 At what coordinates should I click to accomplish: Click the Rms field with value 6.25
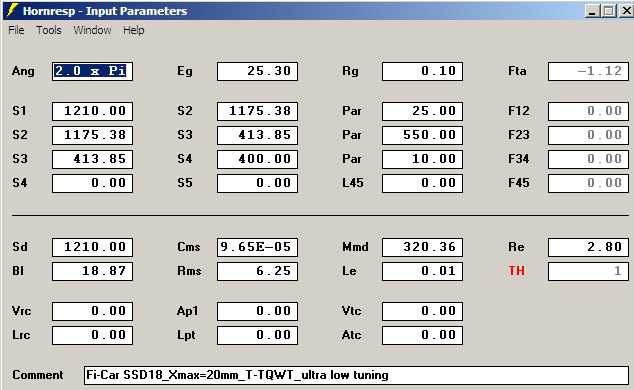pyautogui.click(x=257, y=271)
